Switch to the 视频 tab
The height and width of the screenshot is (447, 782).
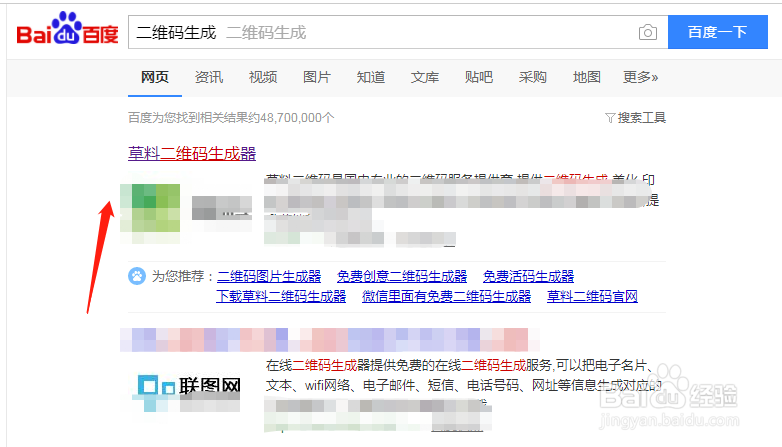263,77
